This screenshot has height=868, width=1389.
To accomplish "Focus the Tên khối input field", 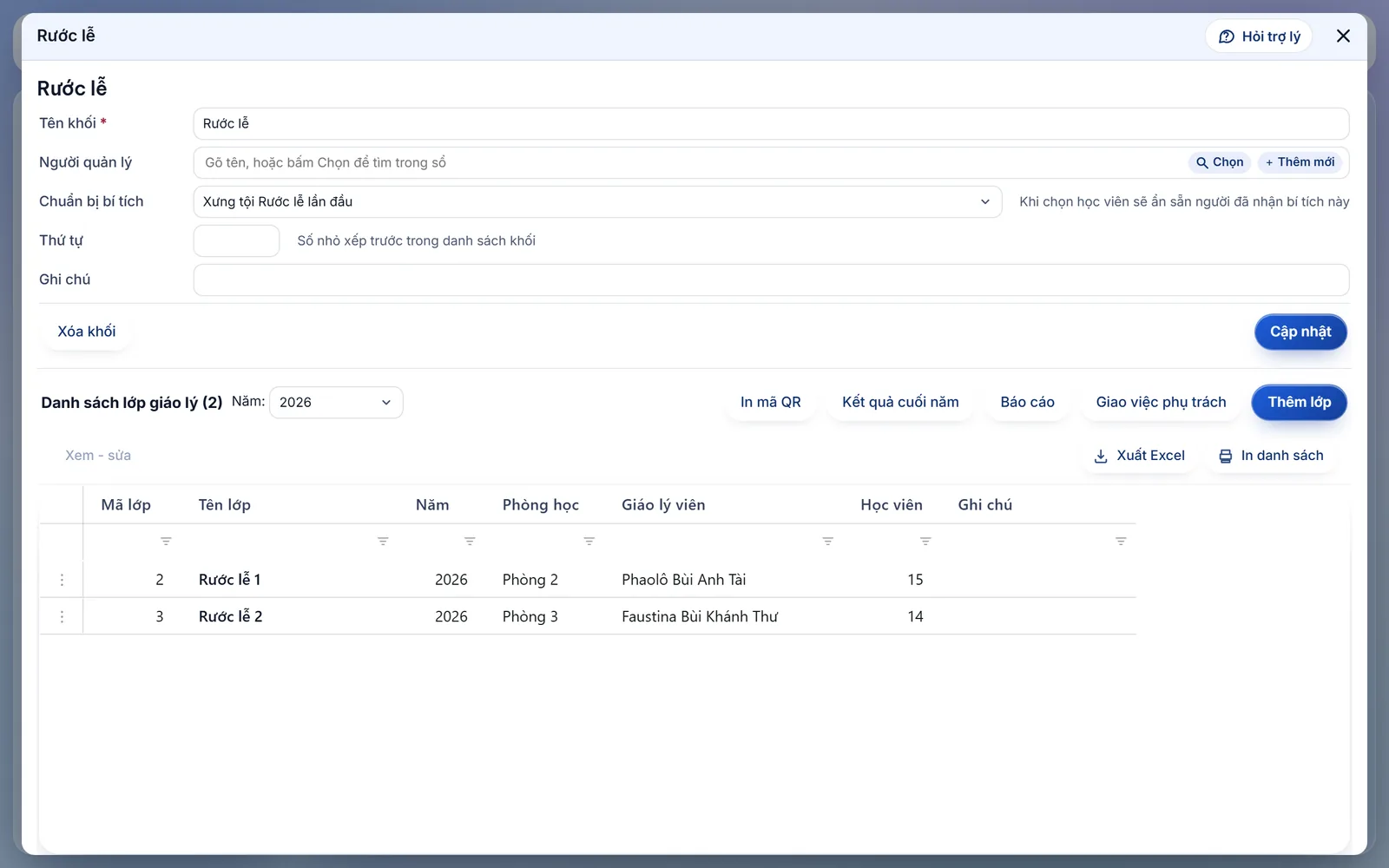I will [x=771, y=123].
